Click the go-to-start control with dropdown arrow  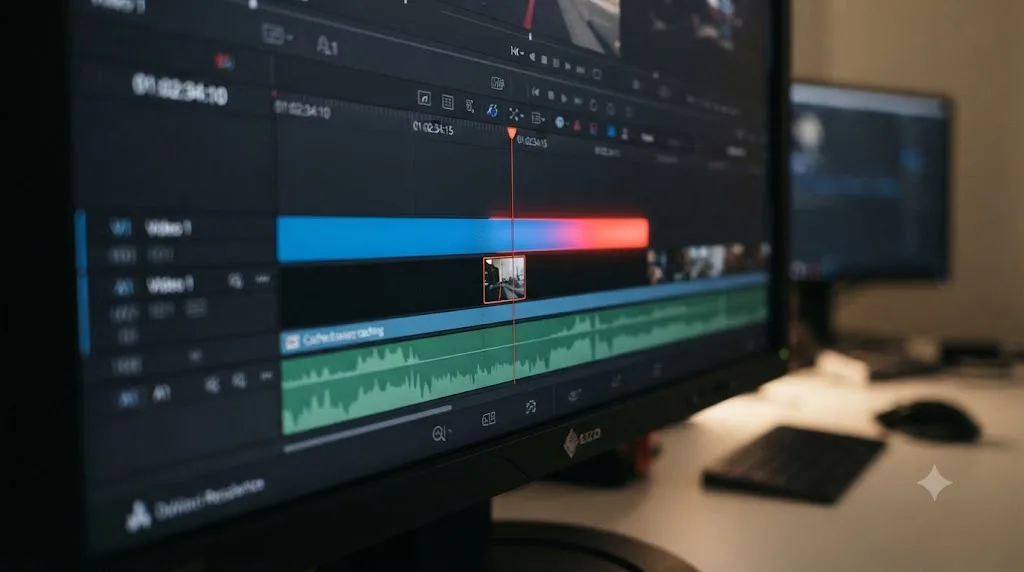click(517, 52)
